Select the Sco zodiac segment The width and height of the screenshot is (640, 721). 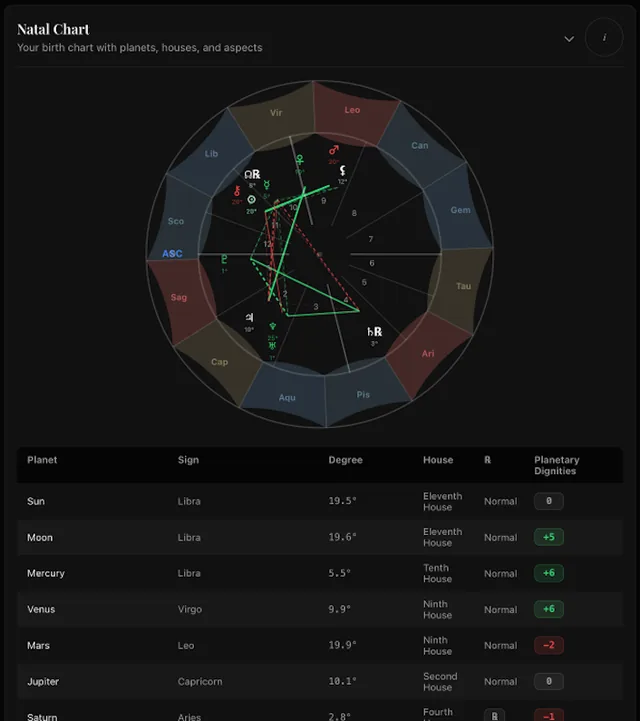coord(176,221)
